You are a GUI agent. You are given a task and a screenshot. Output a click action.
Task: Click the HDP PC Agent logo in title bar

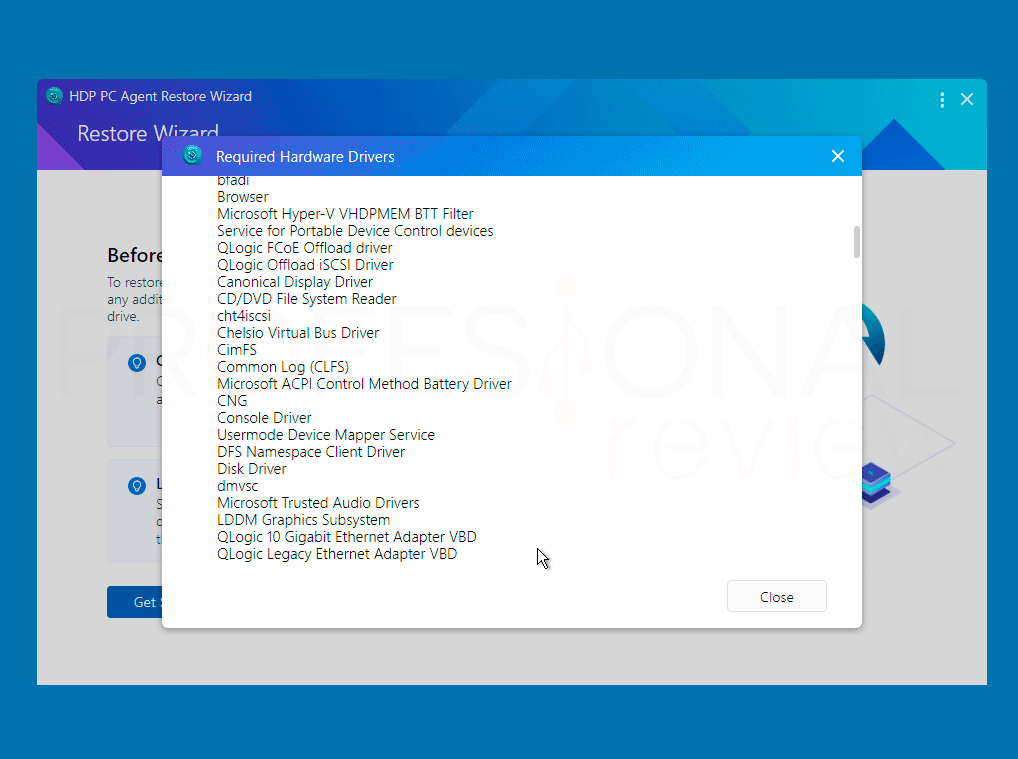[x=55, y=96]
